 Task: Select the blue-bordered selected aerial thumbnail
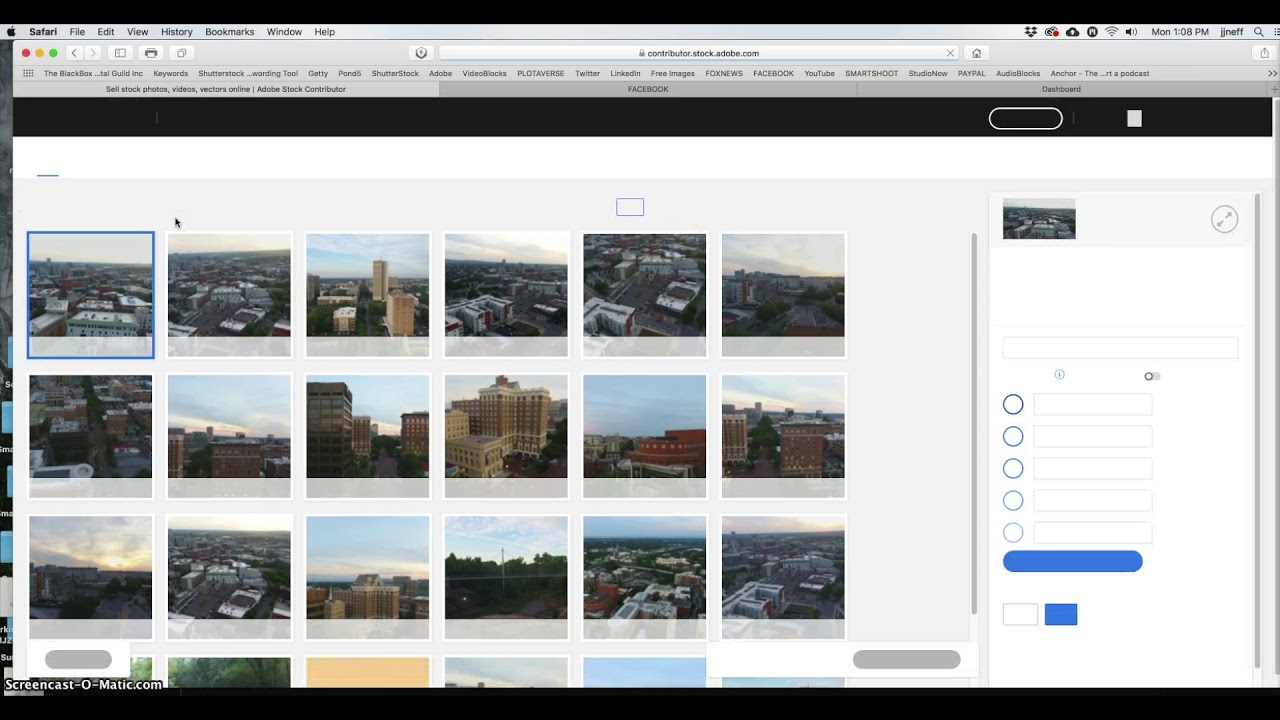91,295
